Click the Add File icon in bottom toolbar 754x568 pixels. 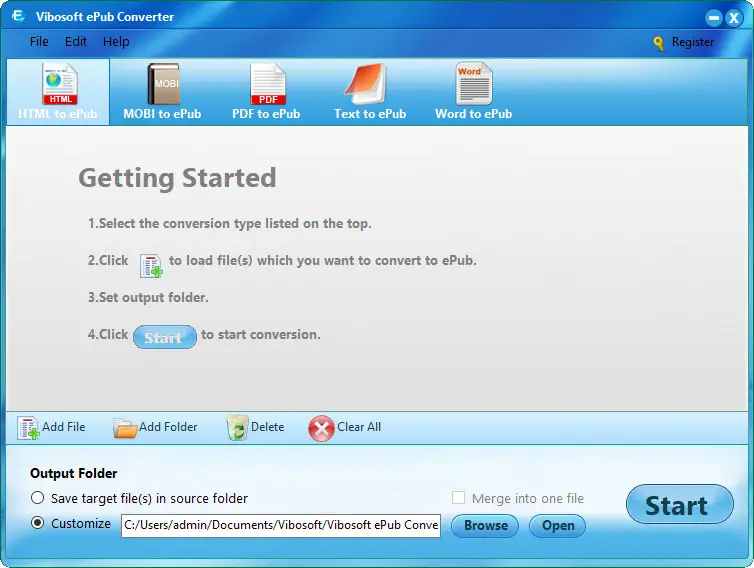click(28, 428)
